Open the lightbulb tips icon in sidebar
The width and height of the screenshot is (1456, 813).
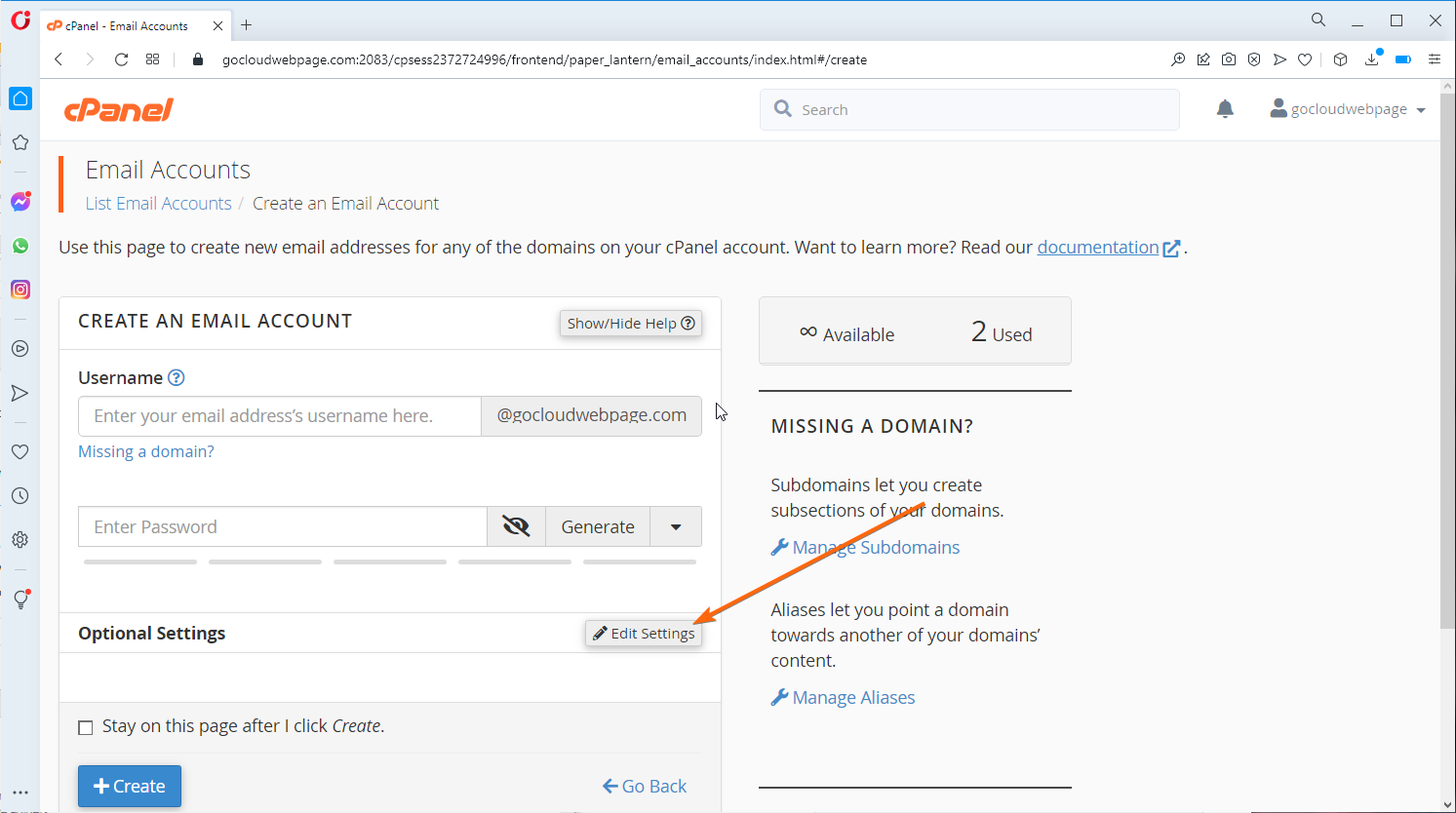coord(20,600)
